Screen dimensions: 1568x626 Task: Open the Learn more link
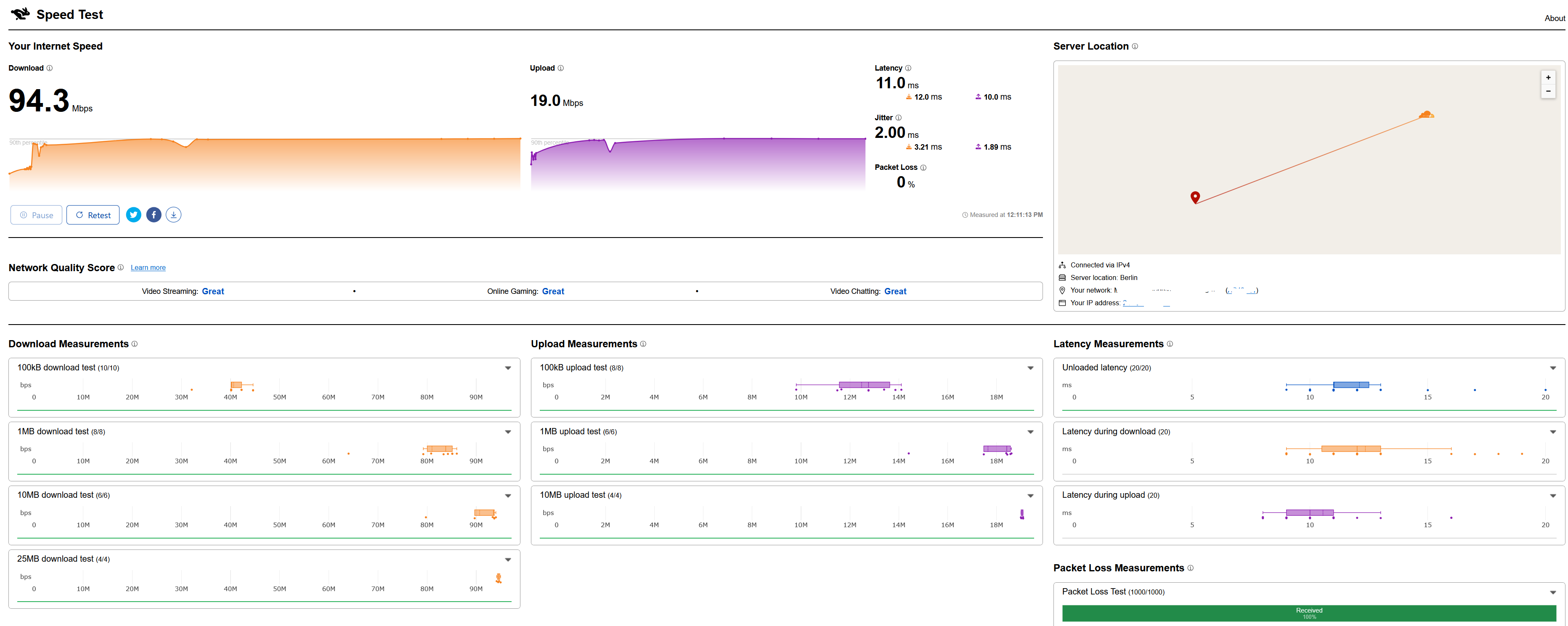(148, 268)
